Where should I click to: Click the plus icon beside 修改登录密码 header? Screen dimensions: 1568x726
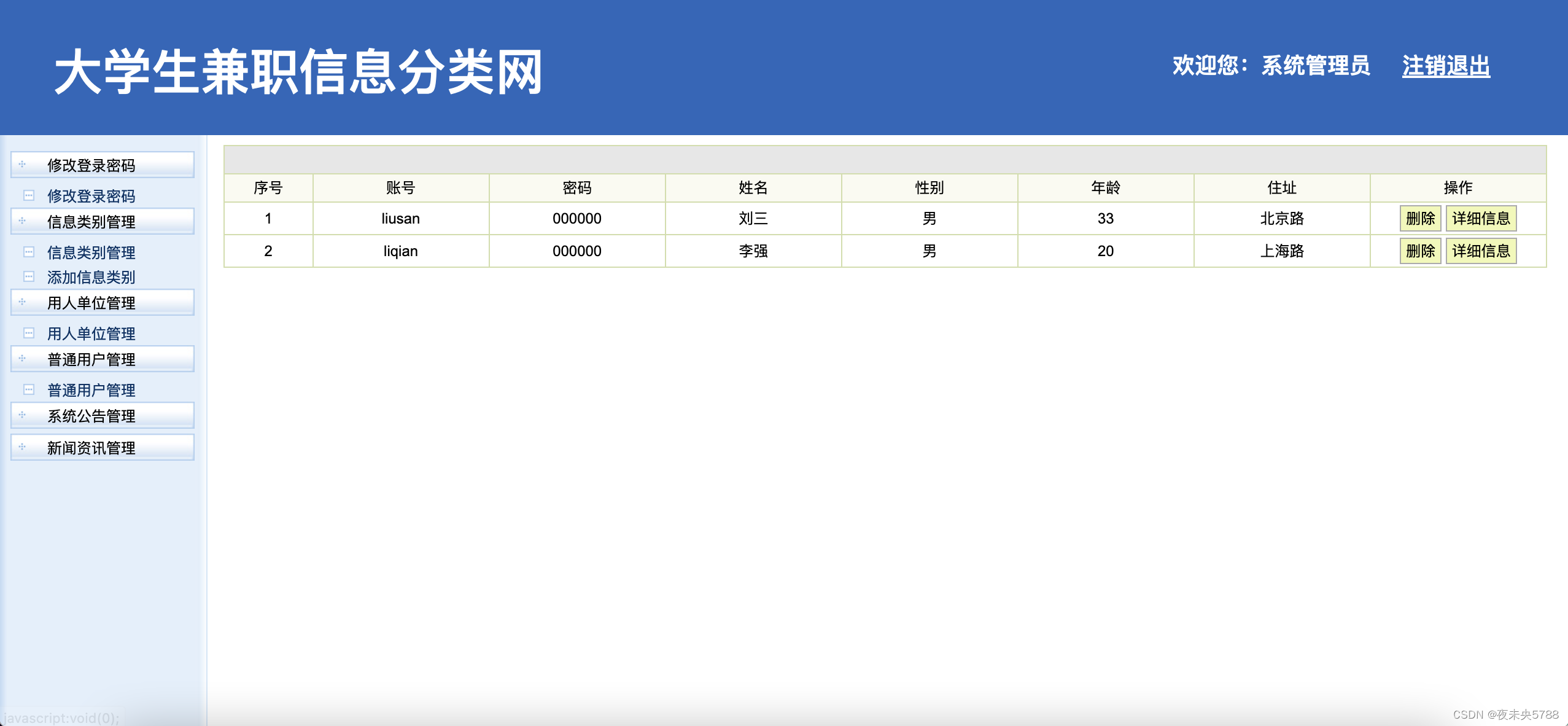[x=22, y=165]
